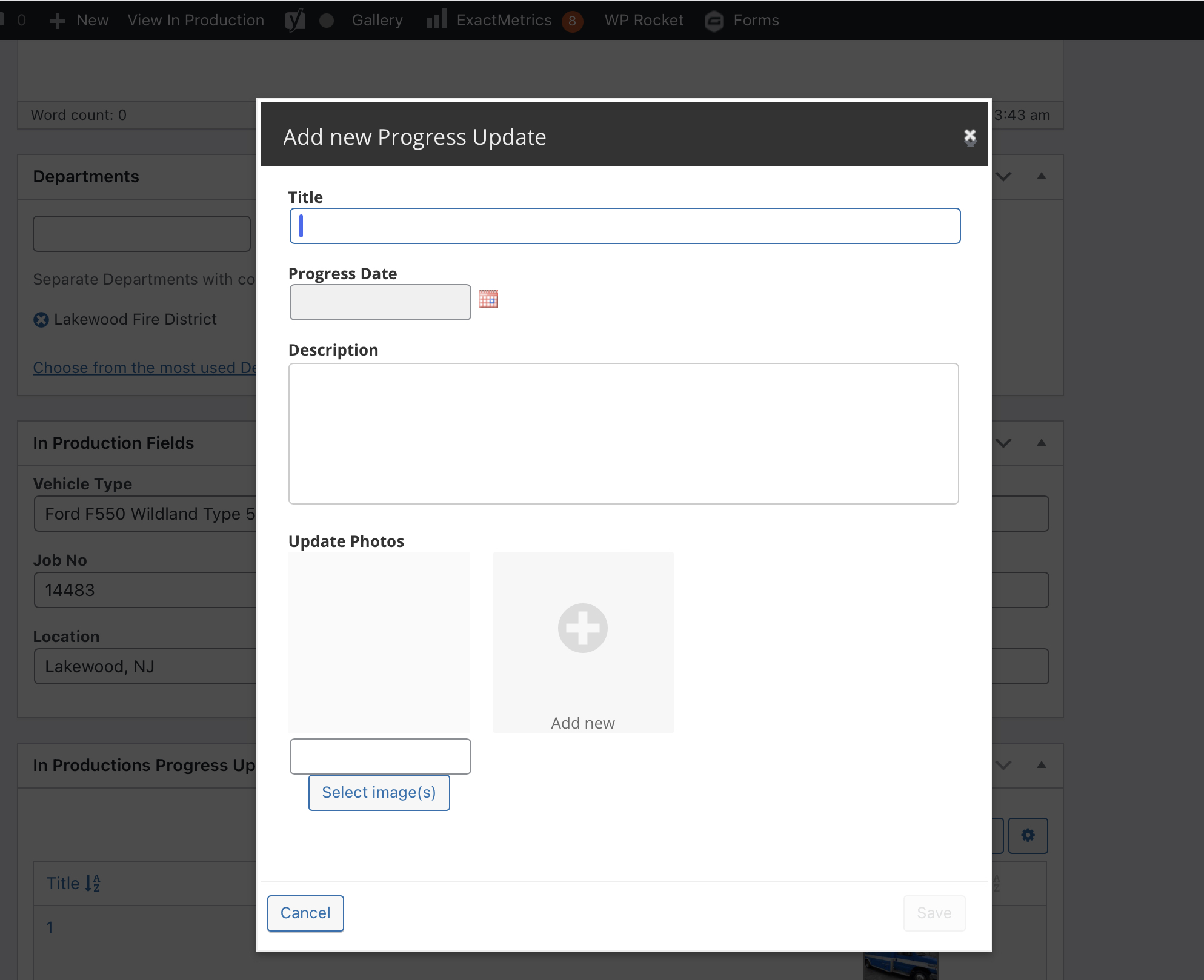Click the Select image(s) button
This screenshot has height=980, width=1204.
point(379,792)
